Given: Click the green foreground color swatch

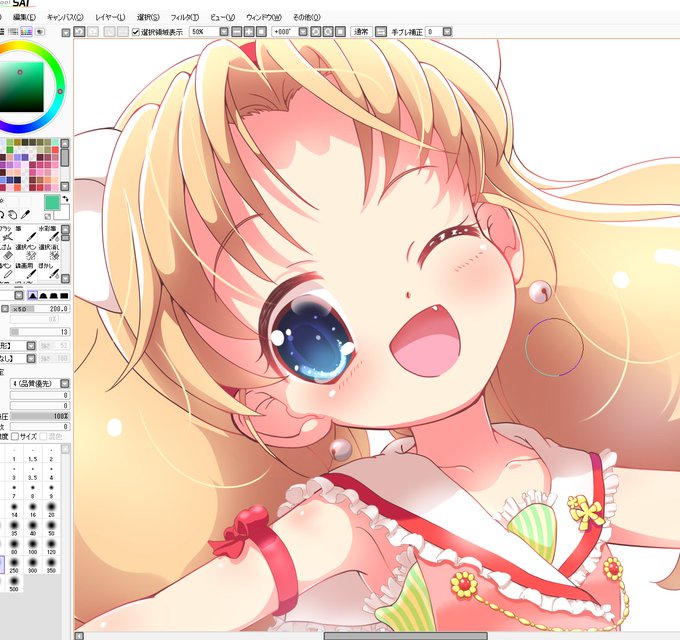Looking at the screenshot, I should tap(52, 202).
